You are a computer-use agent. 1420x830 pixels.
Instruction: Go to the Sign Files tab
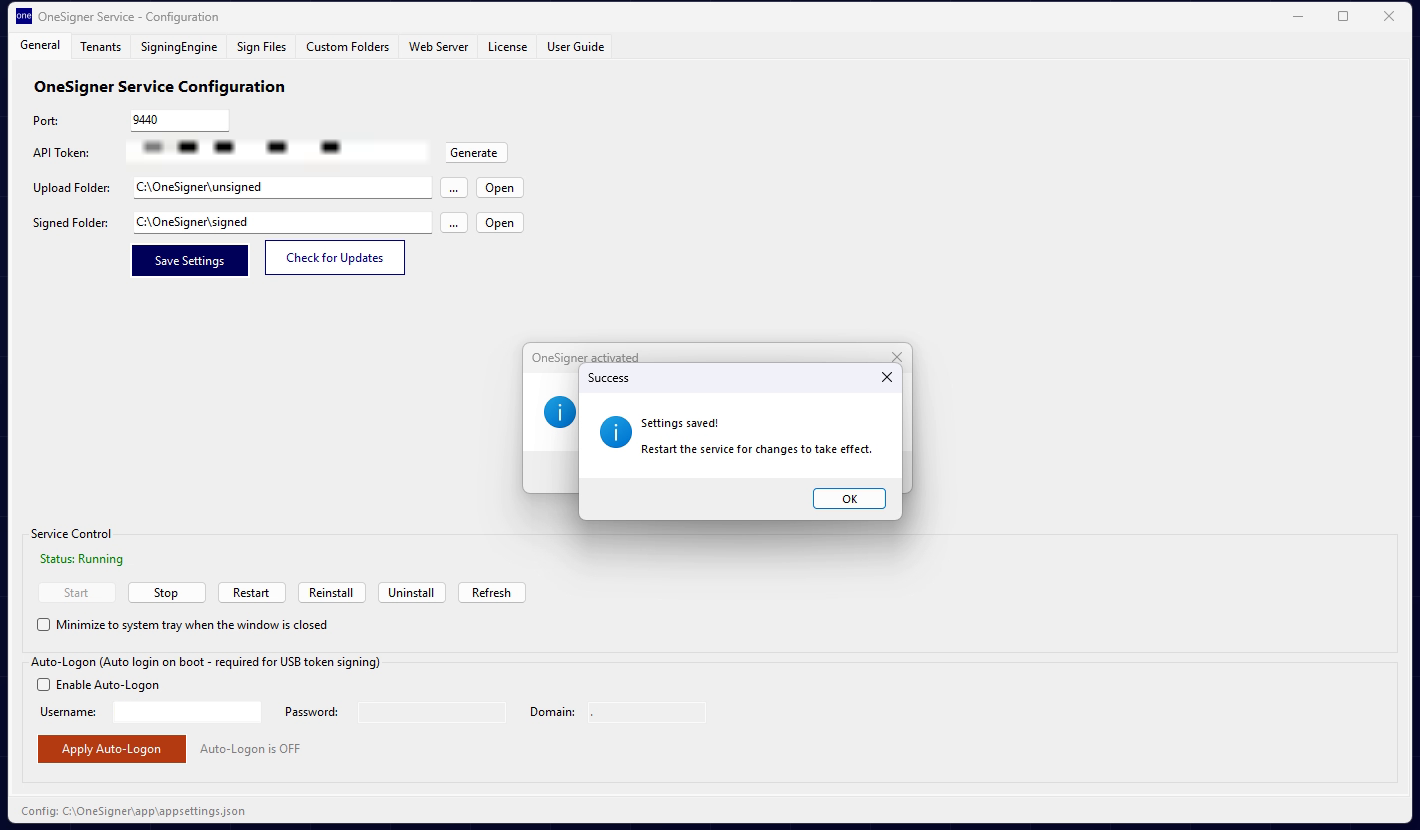pos(261,46)
